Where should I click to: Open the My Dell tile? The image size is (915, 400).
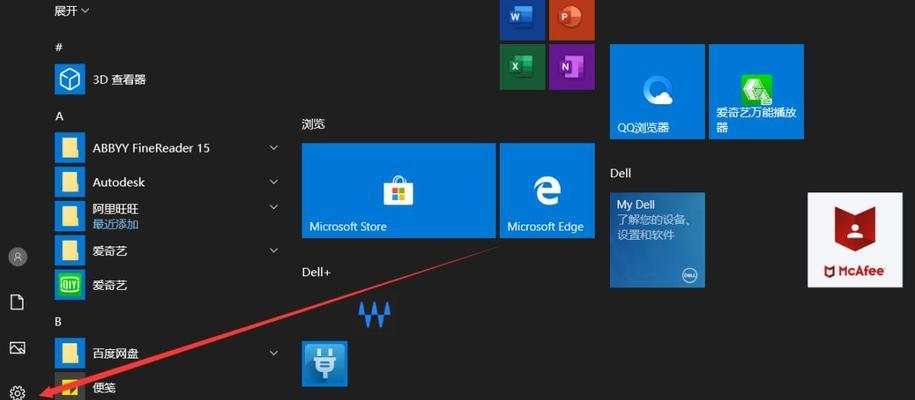[x=657, y=240]
